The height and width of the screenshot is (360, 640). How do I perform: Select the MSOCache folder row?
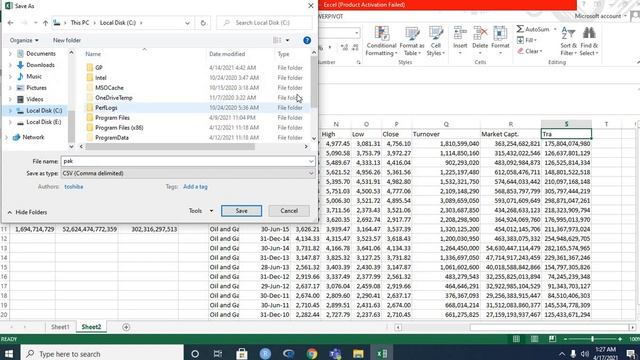pos(197,88)
